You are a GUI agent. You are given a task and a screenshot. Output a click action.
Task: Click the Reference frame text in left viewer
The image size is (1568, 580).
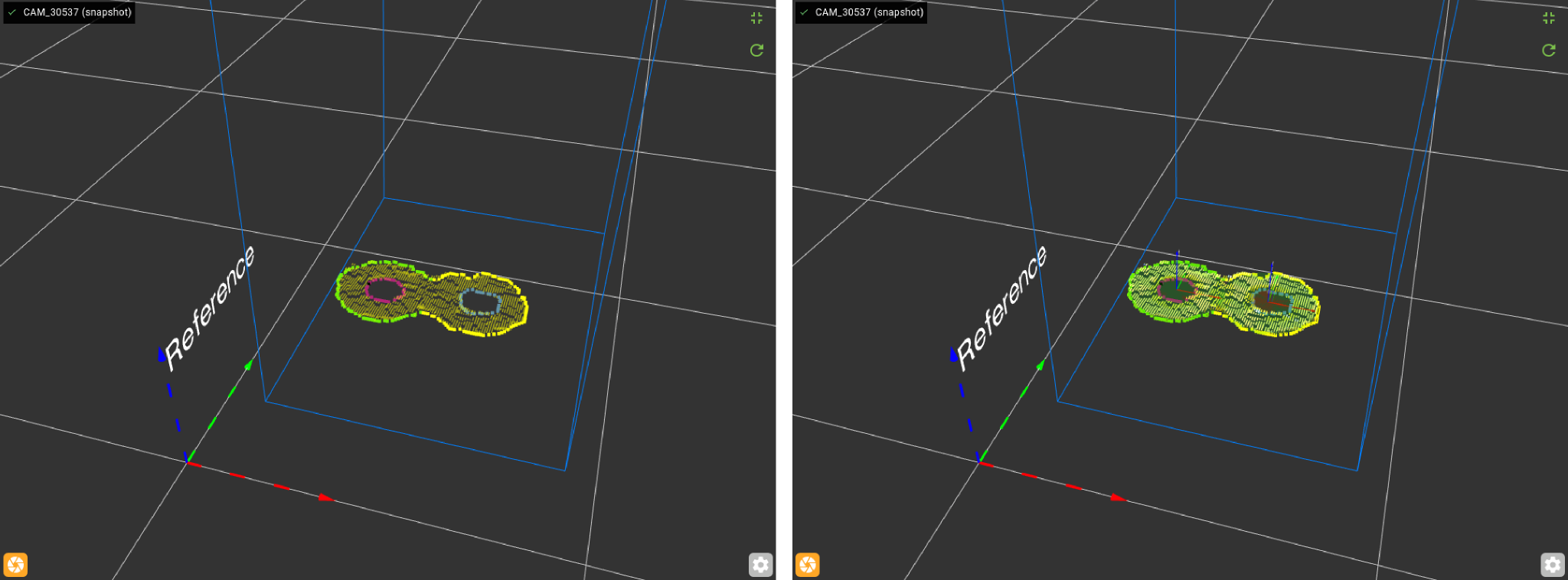click(x=211, y=308)
